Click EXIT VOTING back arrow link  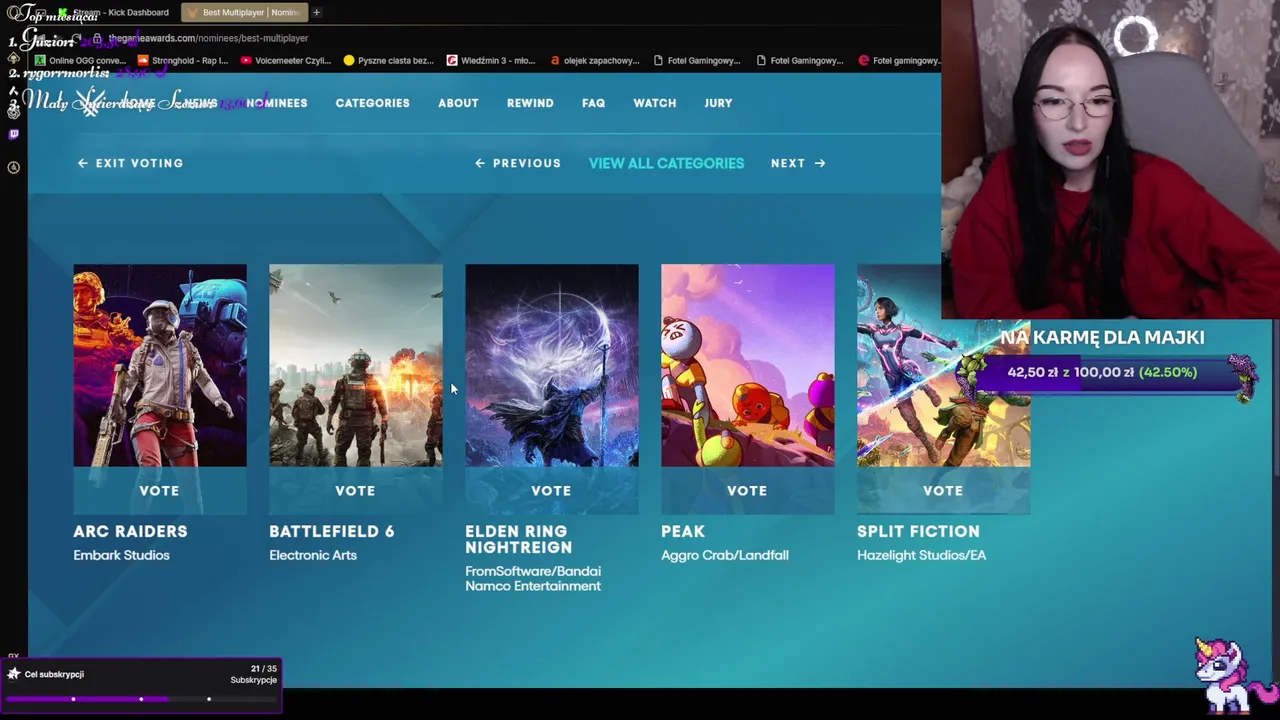tap(130, 163)
